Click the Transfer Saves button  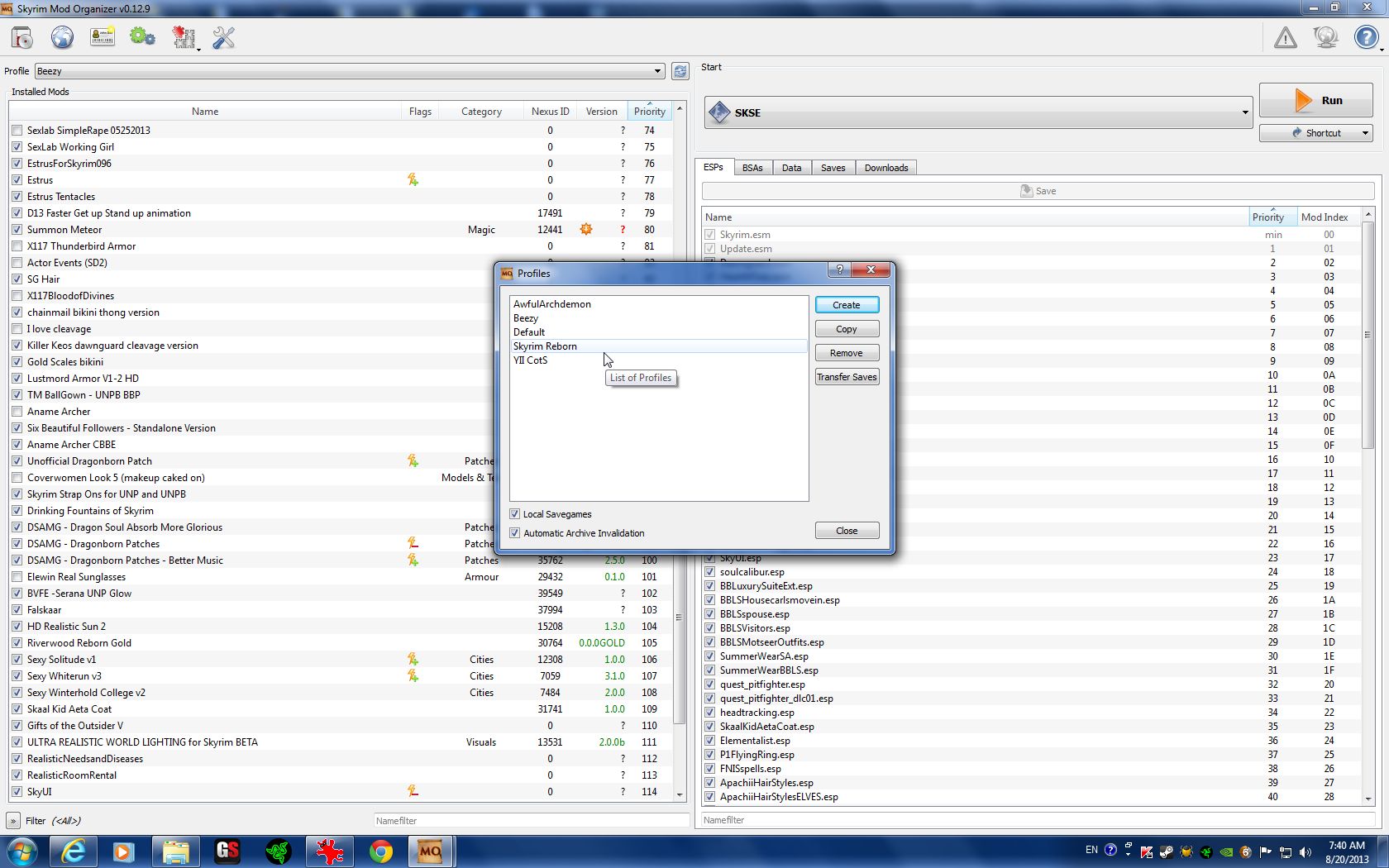tap(846, 377)
